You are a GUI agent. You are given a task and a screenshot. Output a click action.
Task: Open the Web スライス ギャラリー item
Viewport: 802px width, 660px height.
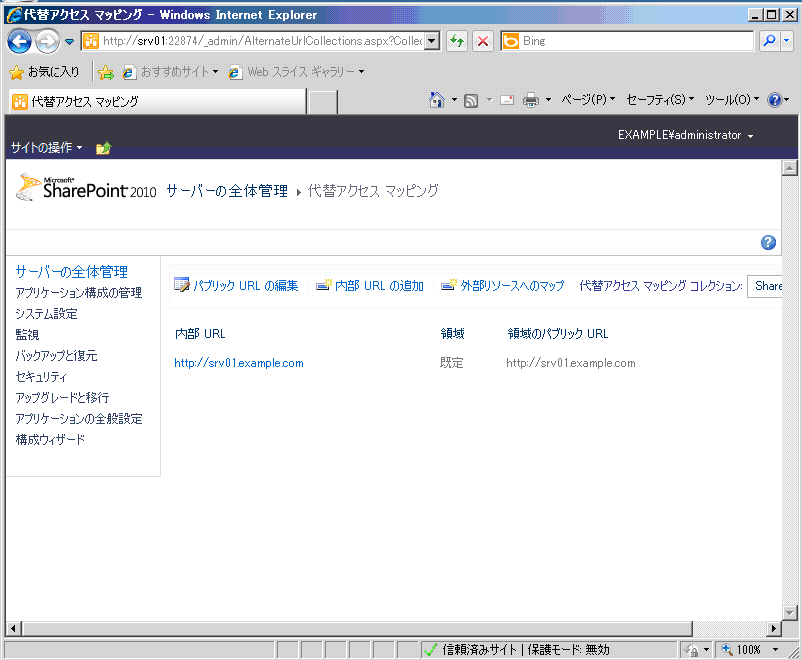[x=297, y=72]
